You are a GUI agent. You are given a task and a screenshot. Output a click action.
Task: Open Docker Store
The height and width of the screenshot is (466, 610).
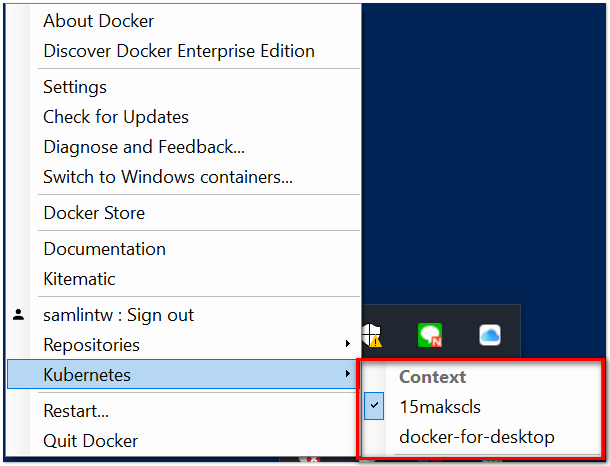point(183,213)
